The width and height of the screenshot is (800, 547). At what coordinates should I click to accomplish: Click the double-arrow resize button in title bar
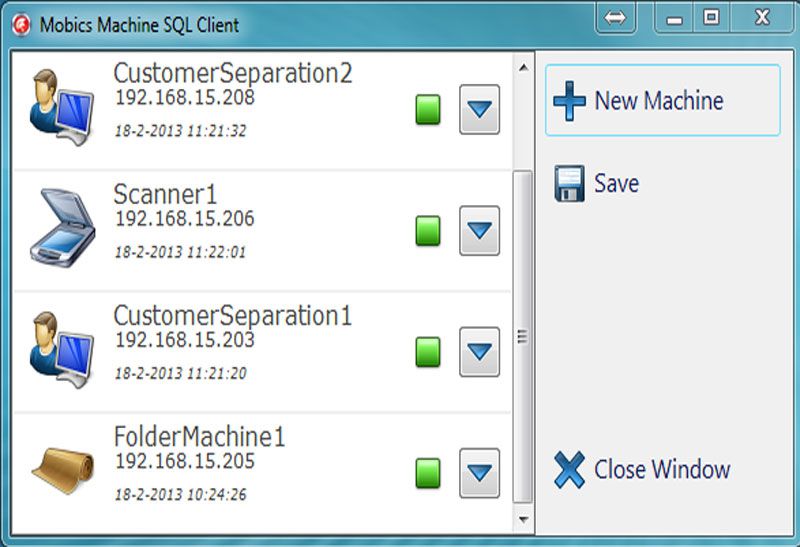pyautogui.click(x=615, y=17)
